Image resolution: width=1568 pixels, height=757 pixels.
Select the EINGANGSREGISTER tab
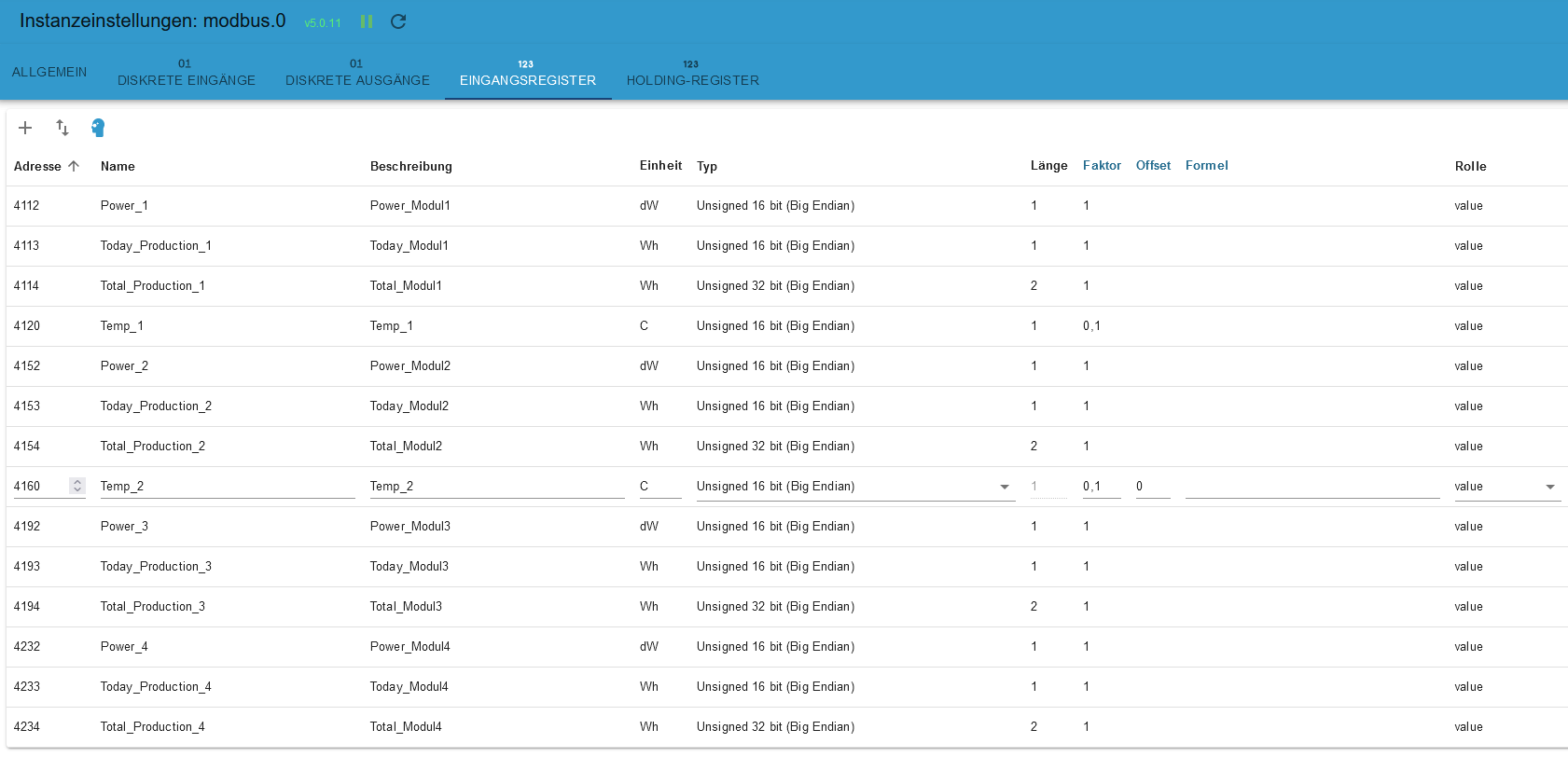[x=528, y=72]
